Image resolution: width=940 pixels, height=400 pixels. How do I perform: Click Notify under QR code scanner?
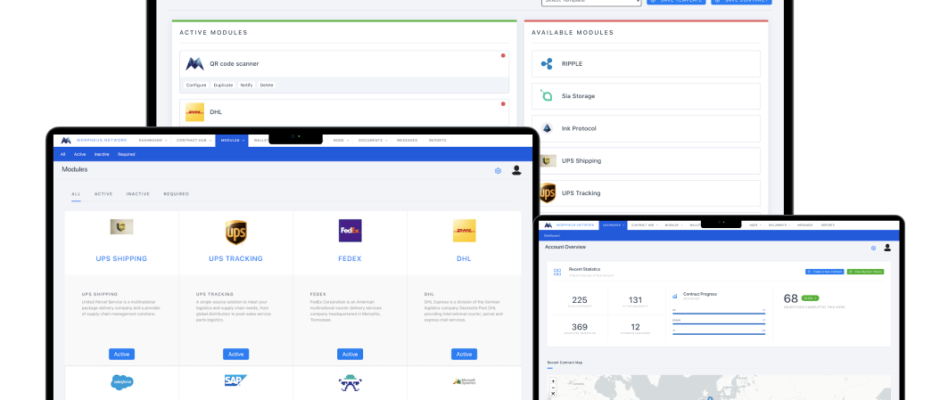pyautogui.click(x=246, y=85)
